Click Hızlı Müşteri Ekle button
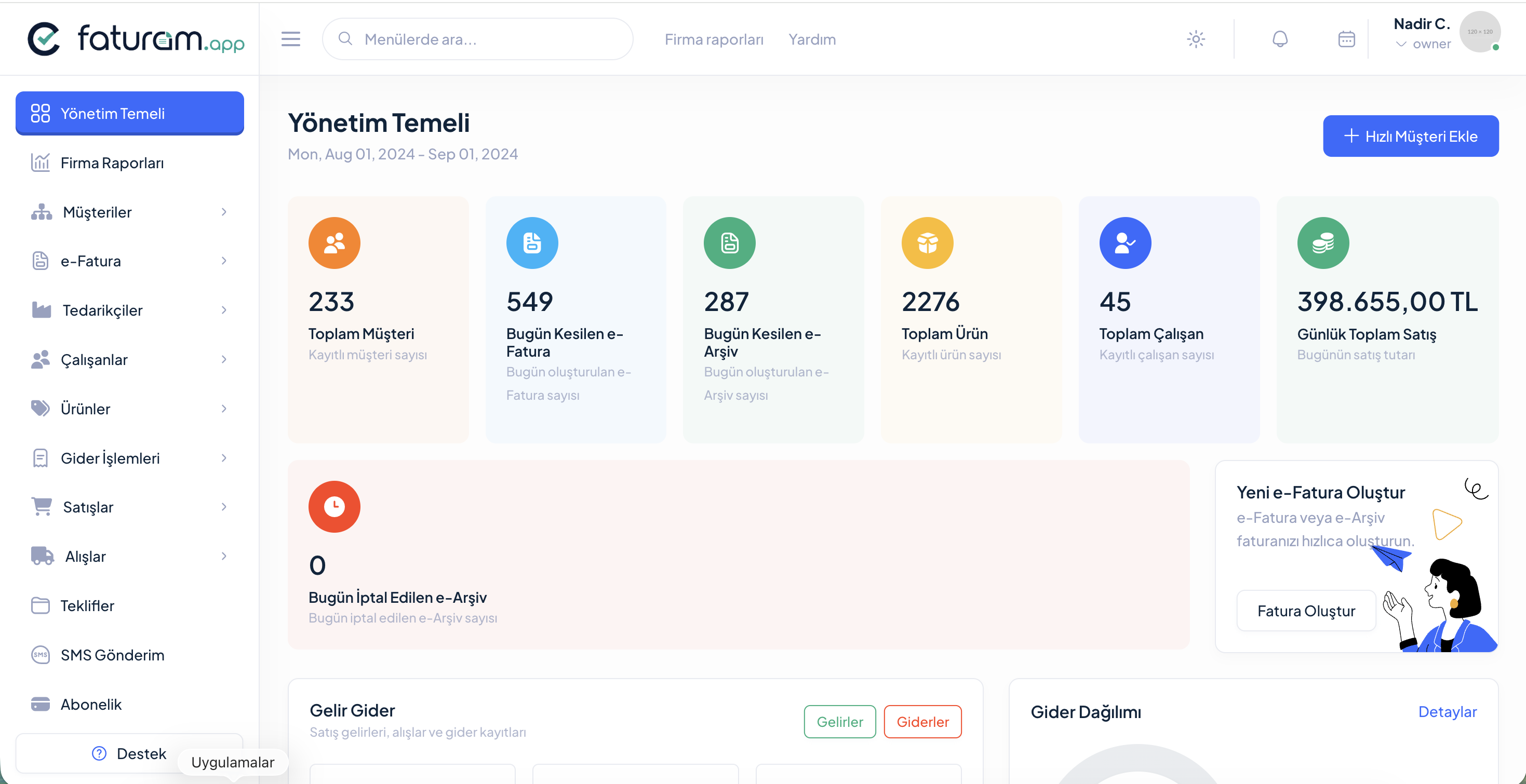The width and height of the screenshot is (1526, 784). point(1411,136)
